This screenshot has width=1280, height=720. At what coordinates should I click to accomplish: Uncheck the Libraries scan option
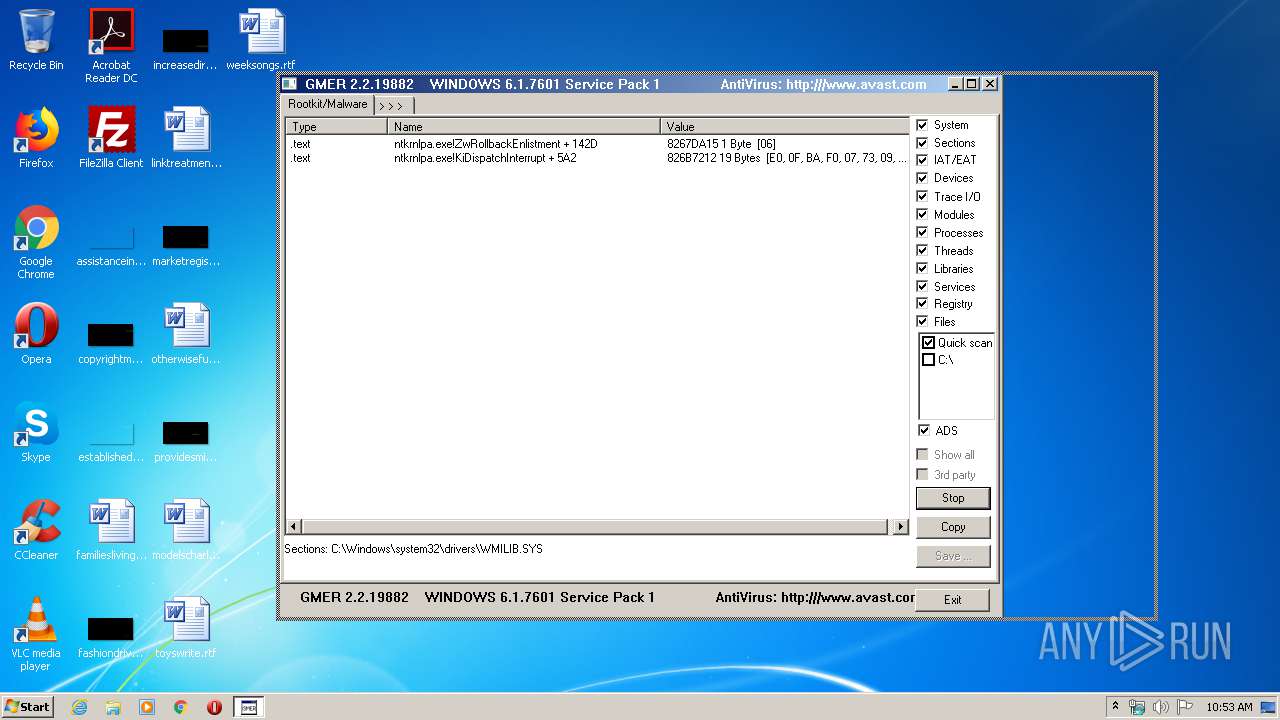(922, 269)
